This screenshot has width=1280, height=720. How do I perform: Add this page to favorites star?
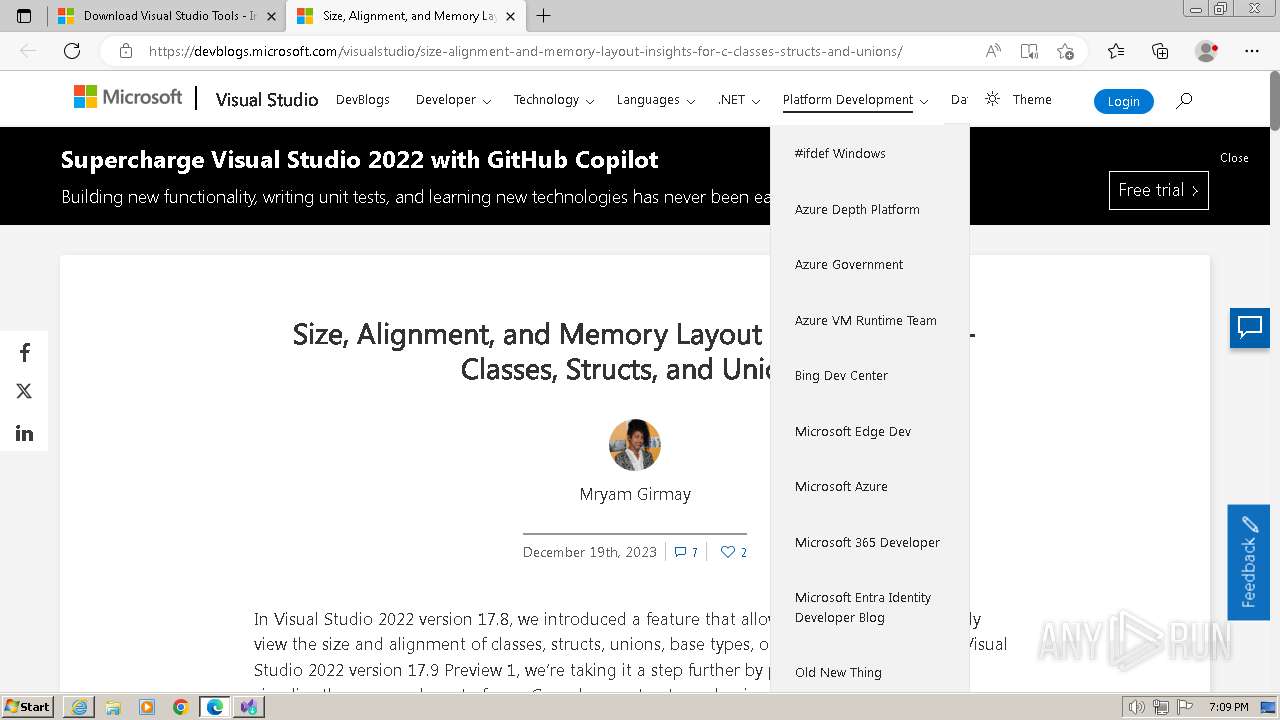coord(1065,51)
